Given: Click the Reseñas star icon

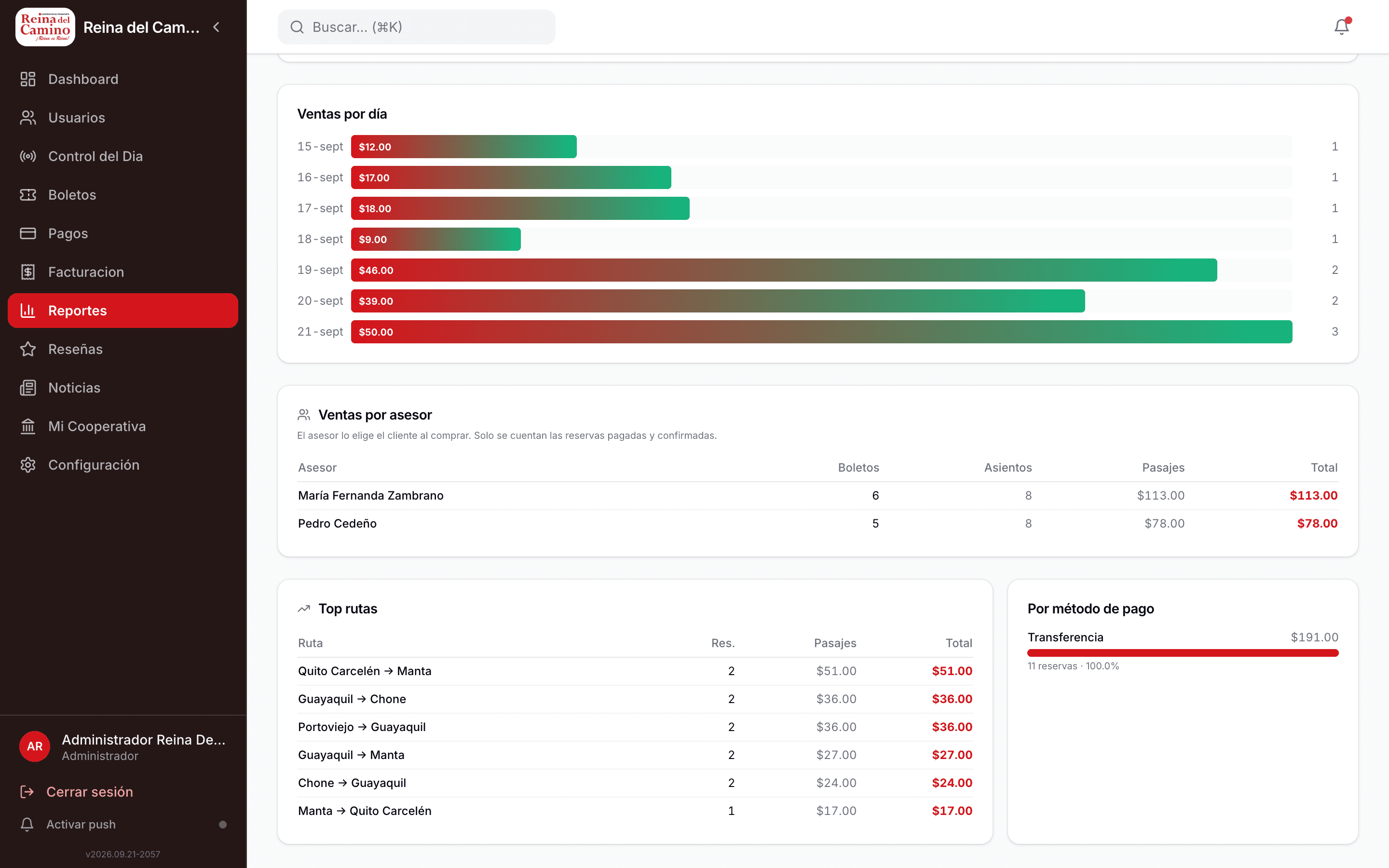Looking at the screenshot, I should point(27,349).
